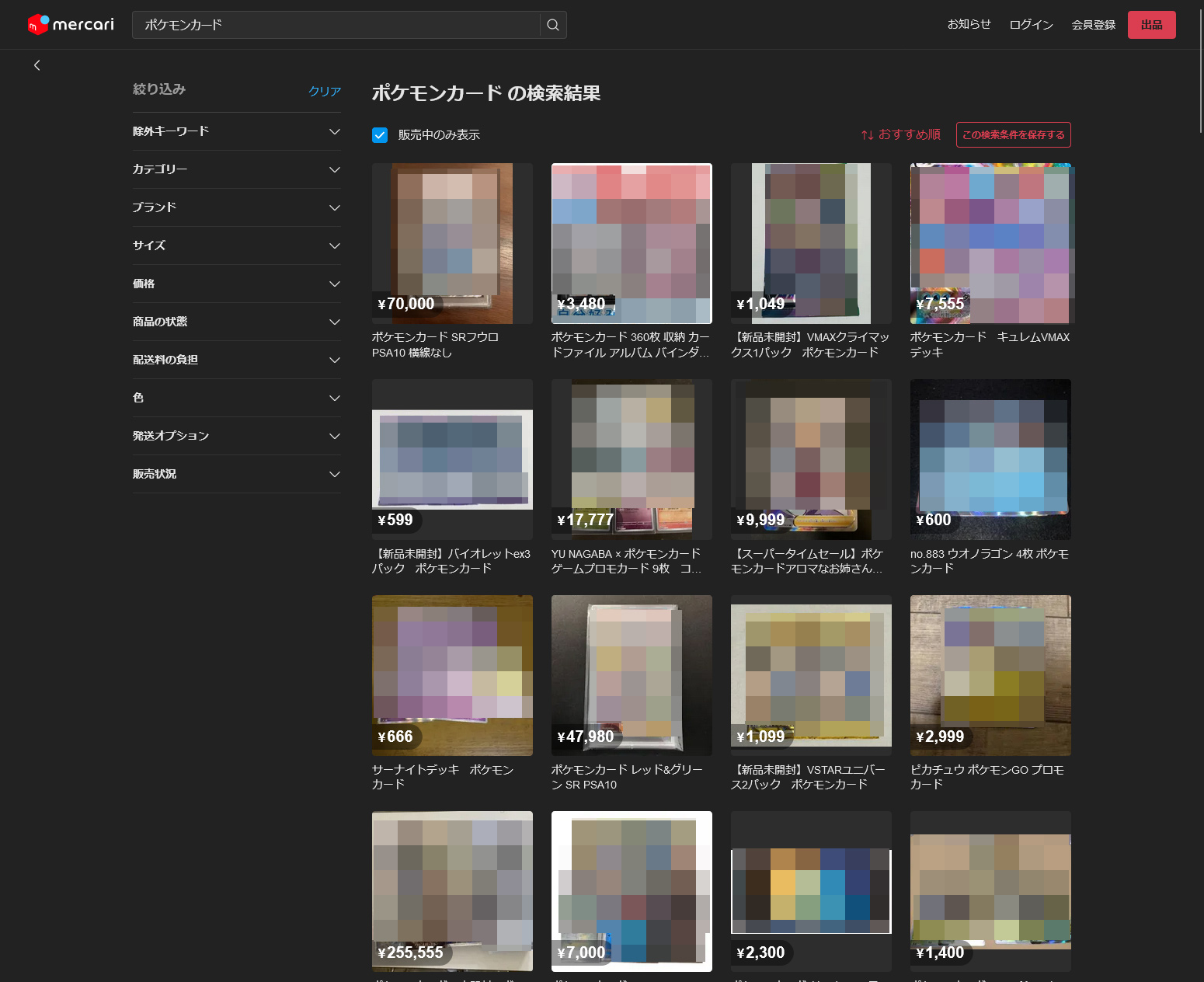Image resolution: width=1204 pixels, height=982 pixels.
Task: Open the ¥2,999 ピカチュウ promo image
Action: [990, 675]
